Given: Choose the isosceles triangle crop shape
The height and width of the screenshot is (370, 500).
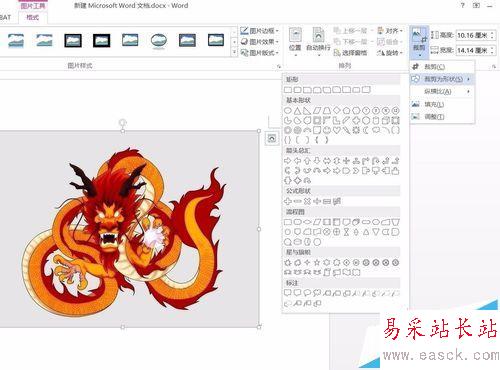Looking at the screenshot, I should tap(297, 110).
